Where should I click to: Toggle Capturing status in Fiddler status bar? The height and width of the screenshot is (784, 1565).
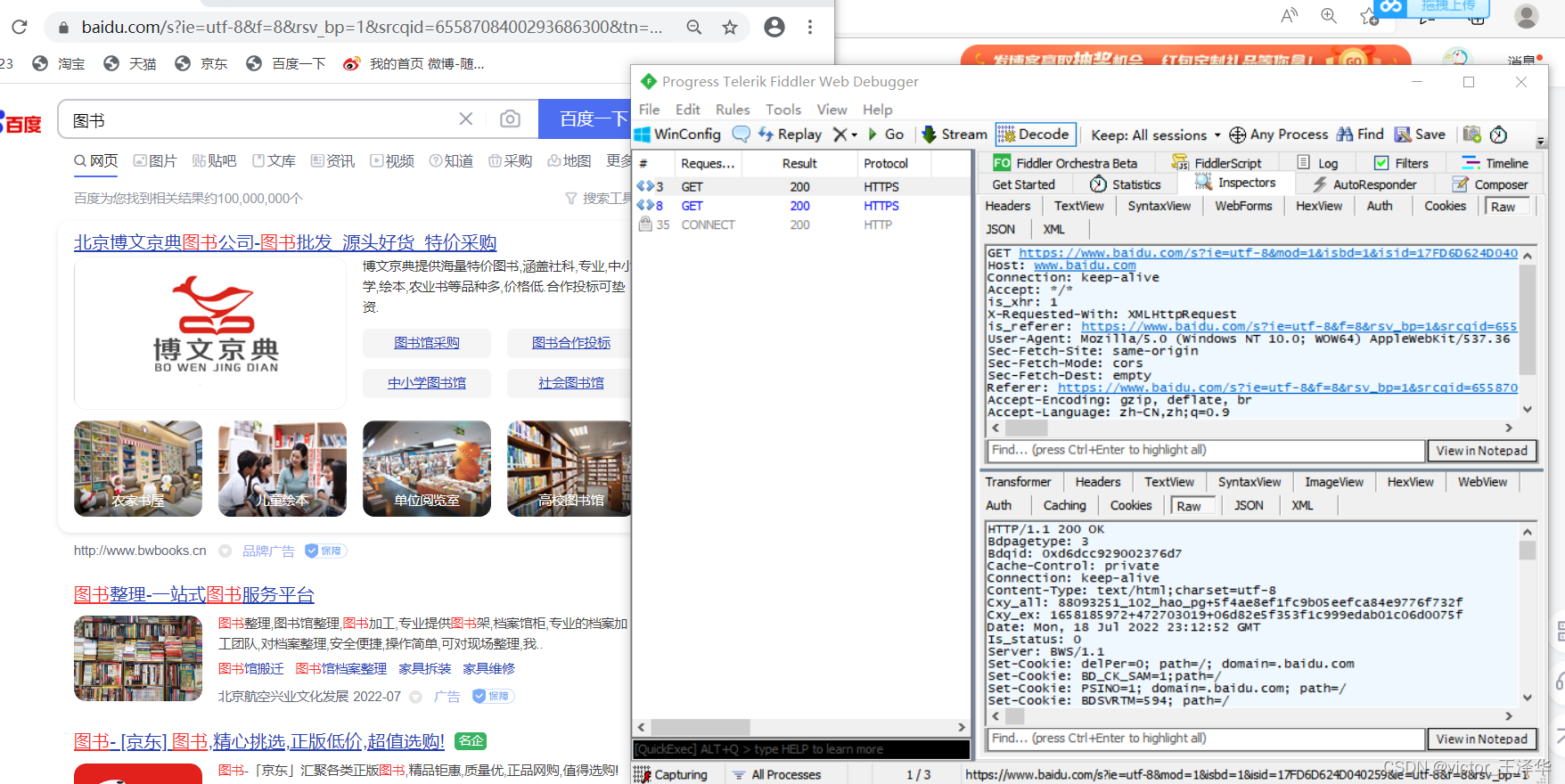click(672, 774)
